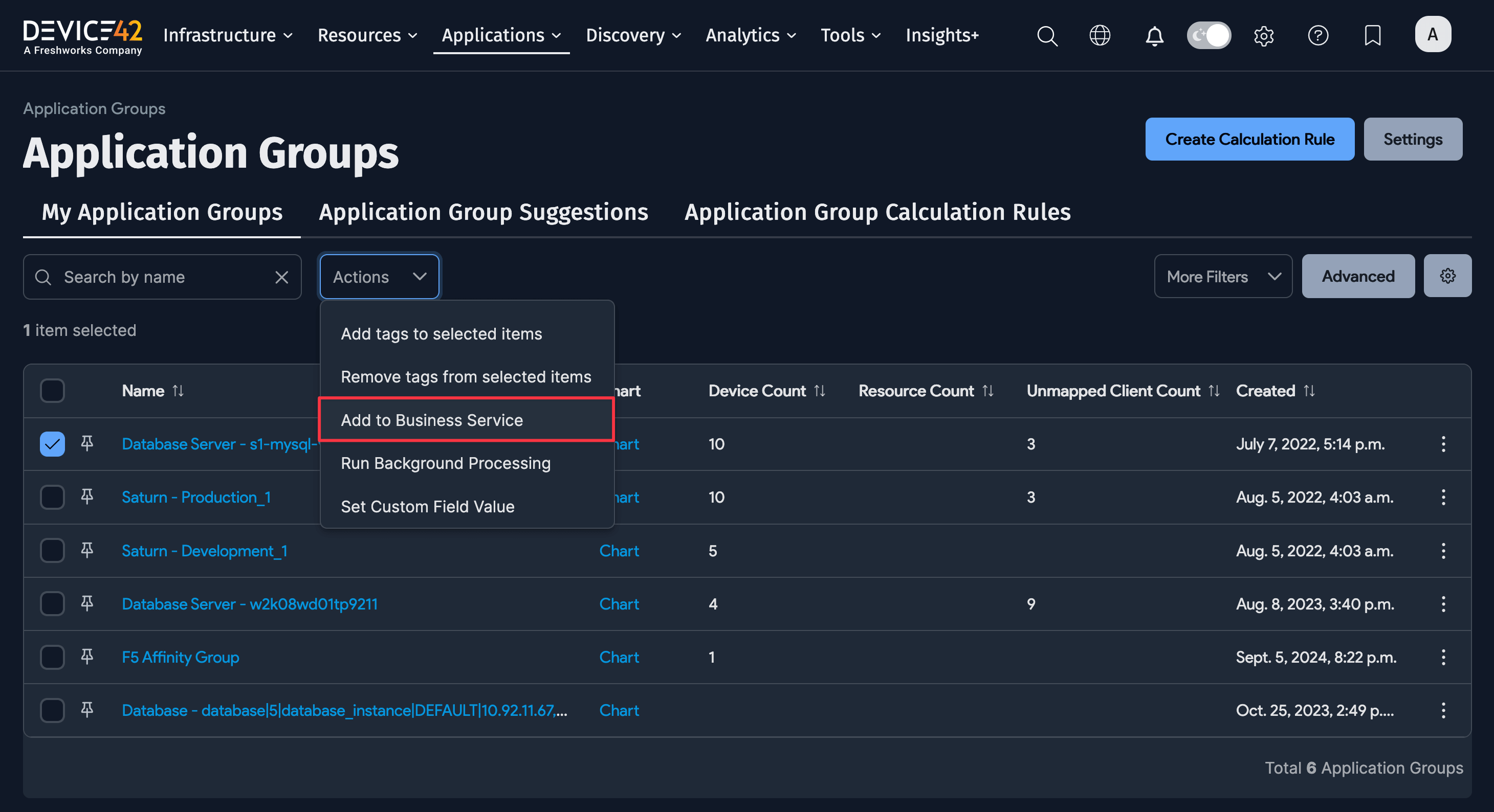Collapse the Actions dropdown
Screen dimensions: 1494x812
pyautogui.click(x=379, y=277)
